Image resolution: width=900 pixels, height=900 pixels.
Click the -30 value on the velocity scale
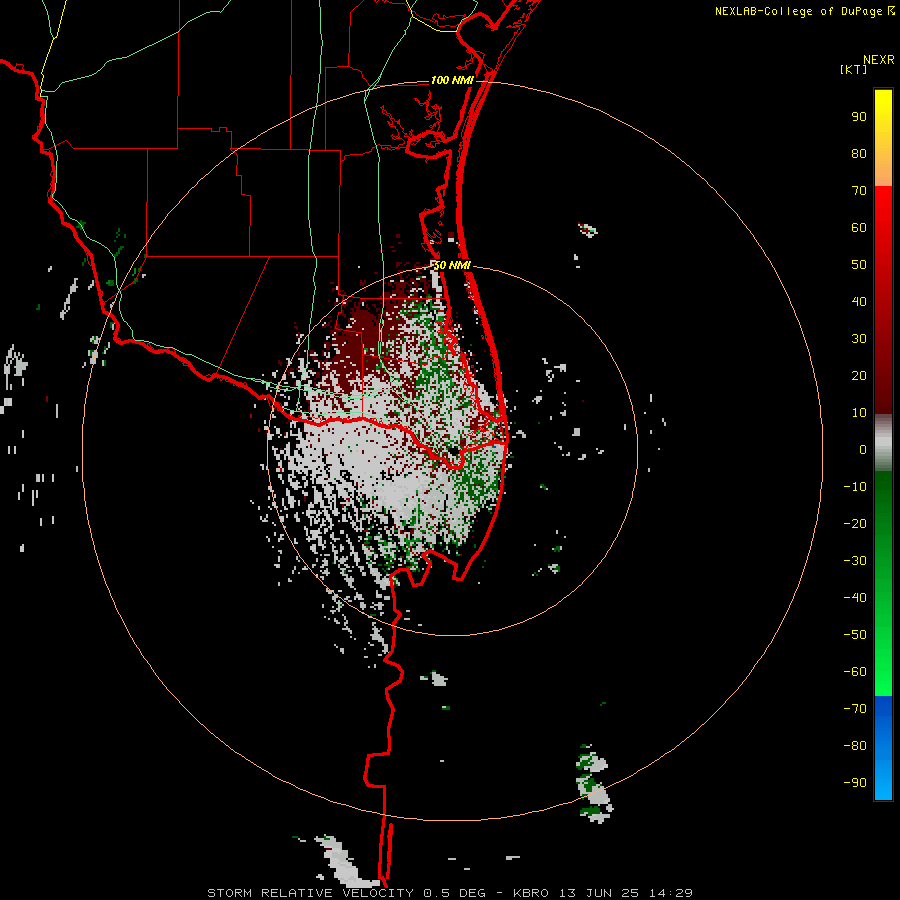pos(855,561)
